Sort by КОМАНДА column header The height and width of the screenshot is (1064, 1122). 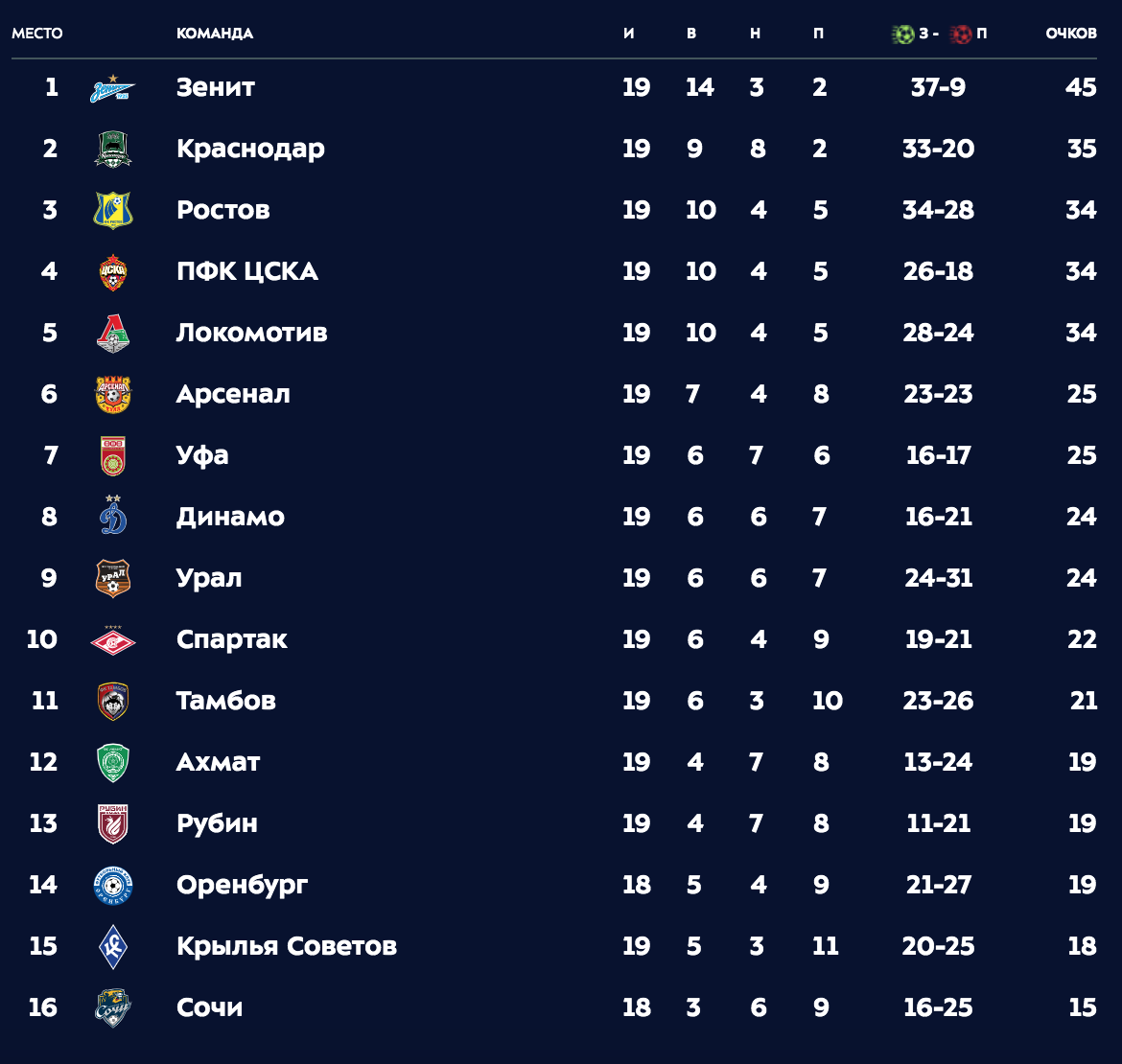click(215, 34)
